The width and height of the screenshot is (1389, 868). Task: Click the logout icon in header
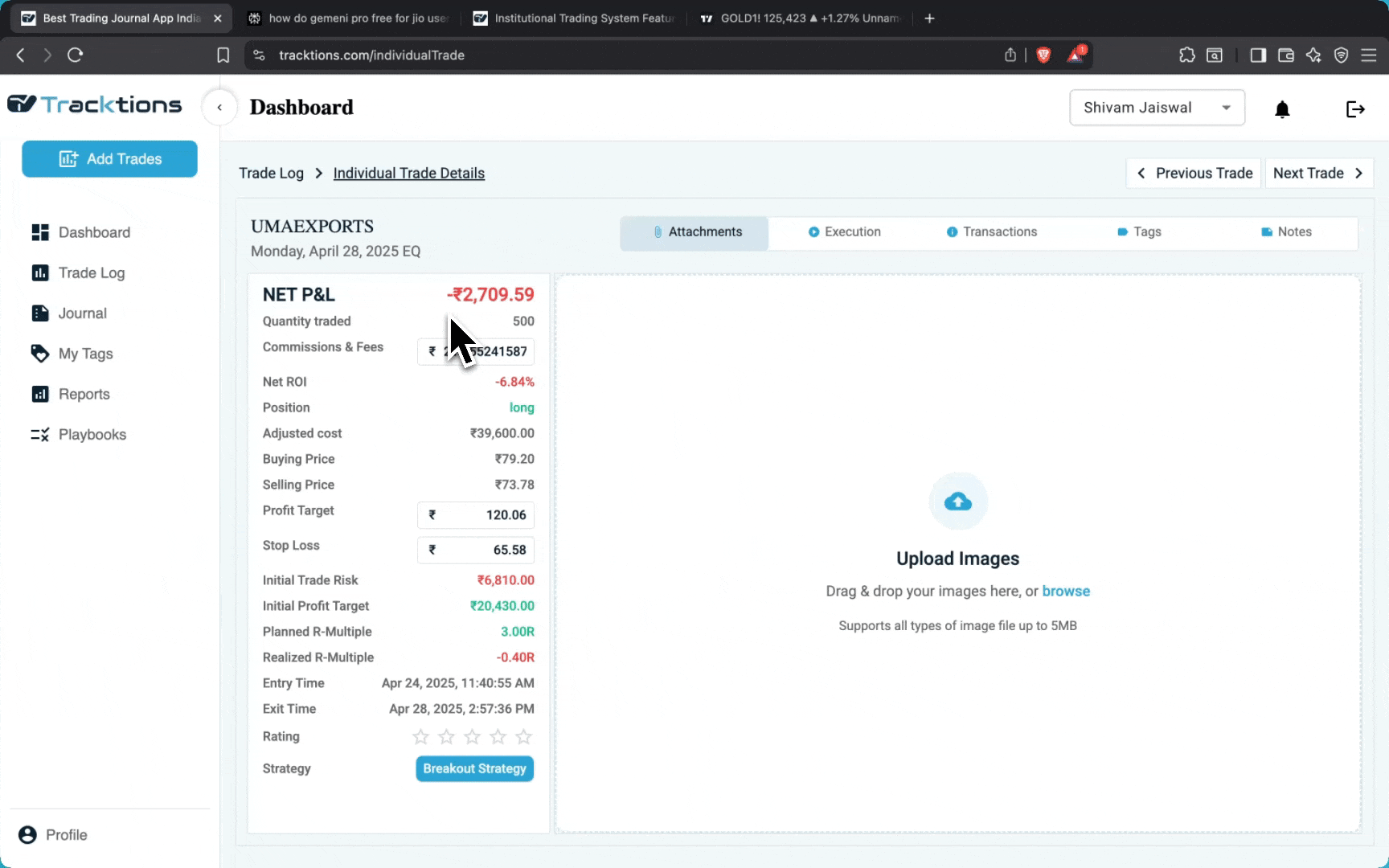(x=1355, y=109)
